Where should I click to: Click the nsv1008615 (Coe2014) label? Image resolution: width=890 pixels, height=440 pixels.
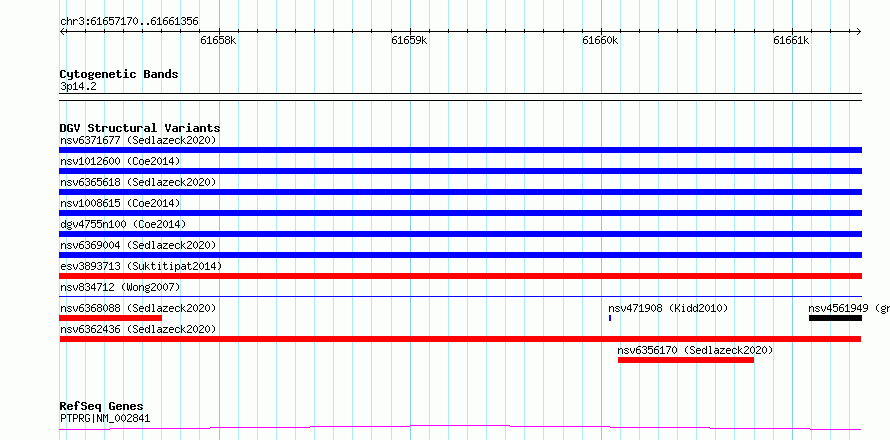(120, 203)
